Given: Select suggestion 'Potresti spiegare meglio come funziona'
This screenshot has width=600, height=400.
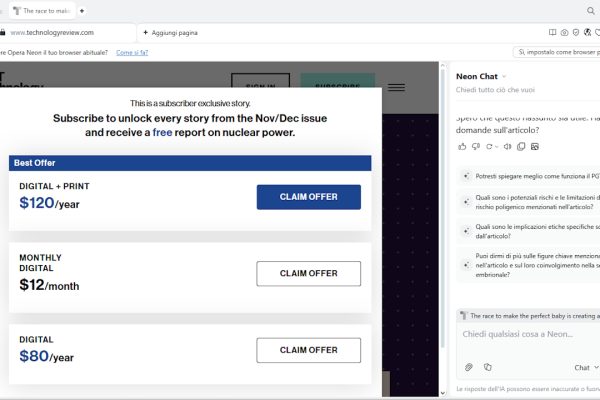Looking at the screenshot, I should (530, 176).
